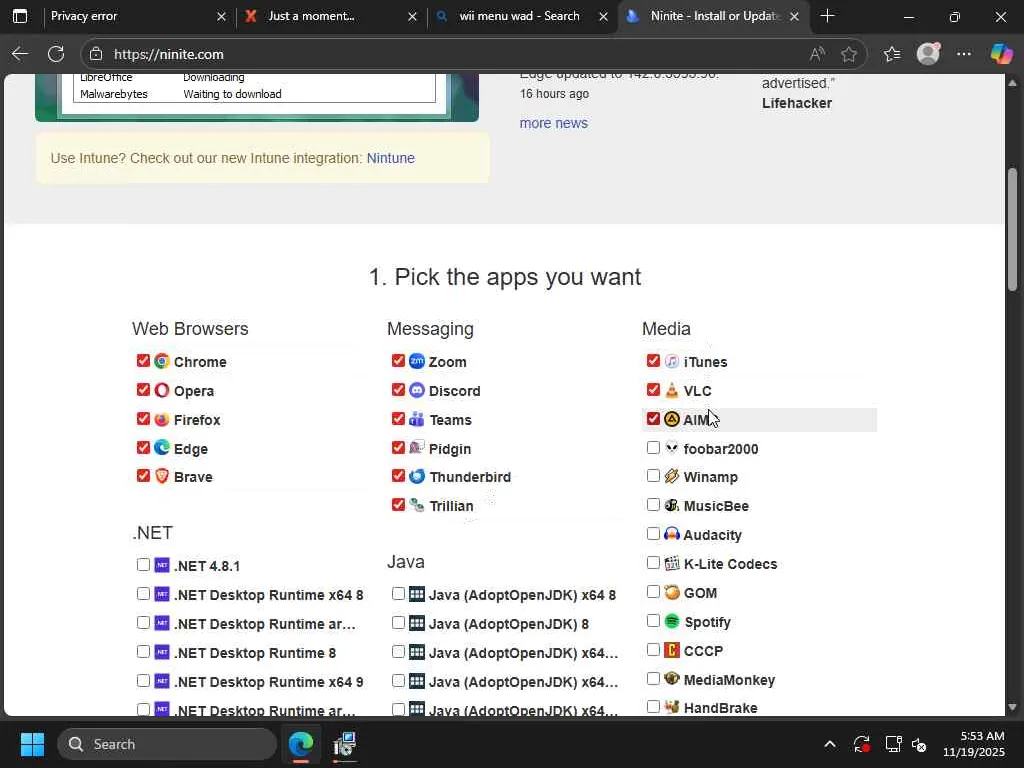Click the VLC traffic cone icon
Screen dimensions: 1024x768
coord(671,390)
